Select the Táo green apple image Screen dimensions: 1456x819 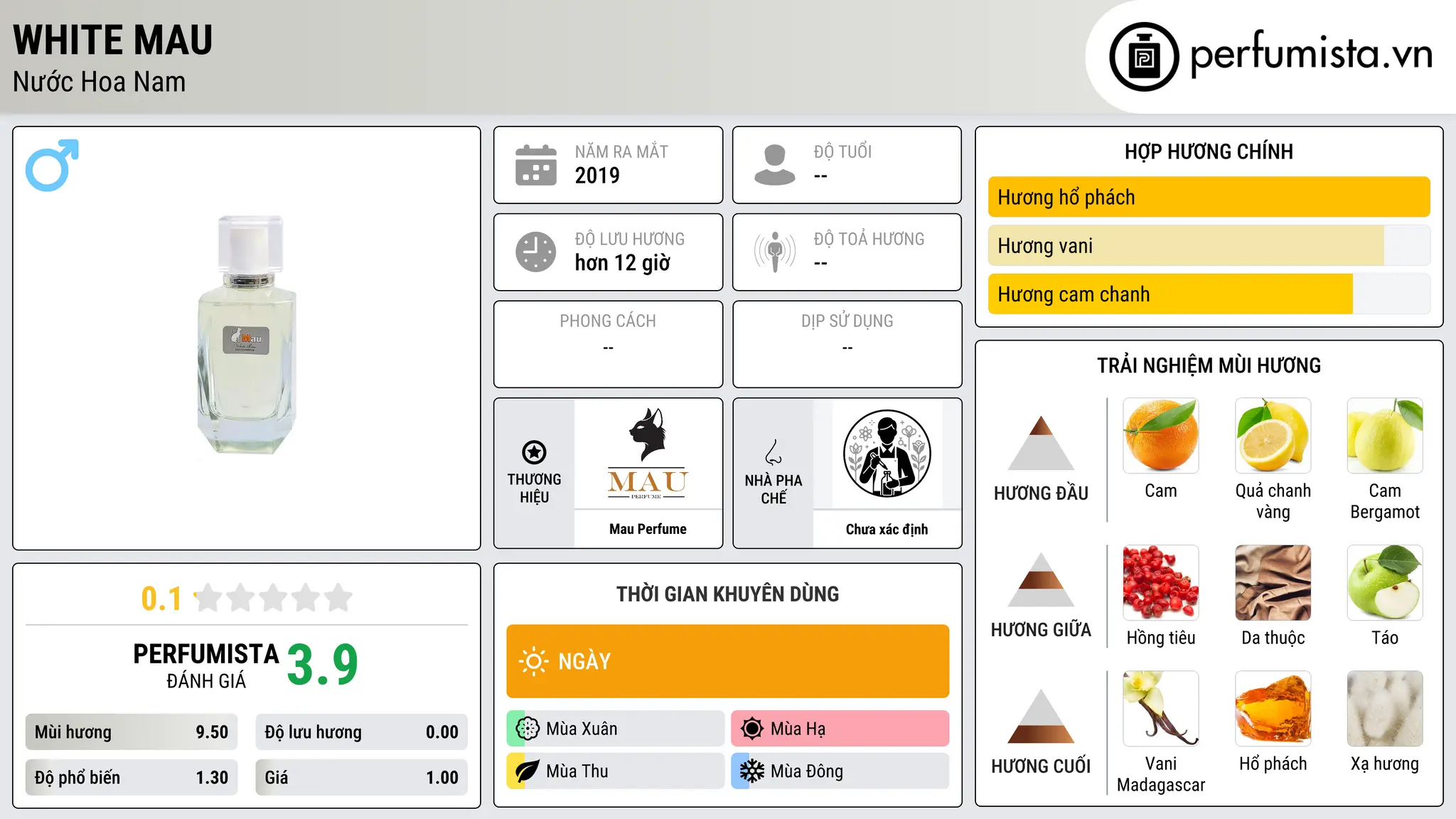click(x=1385, y=583)
